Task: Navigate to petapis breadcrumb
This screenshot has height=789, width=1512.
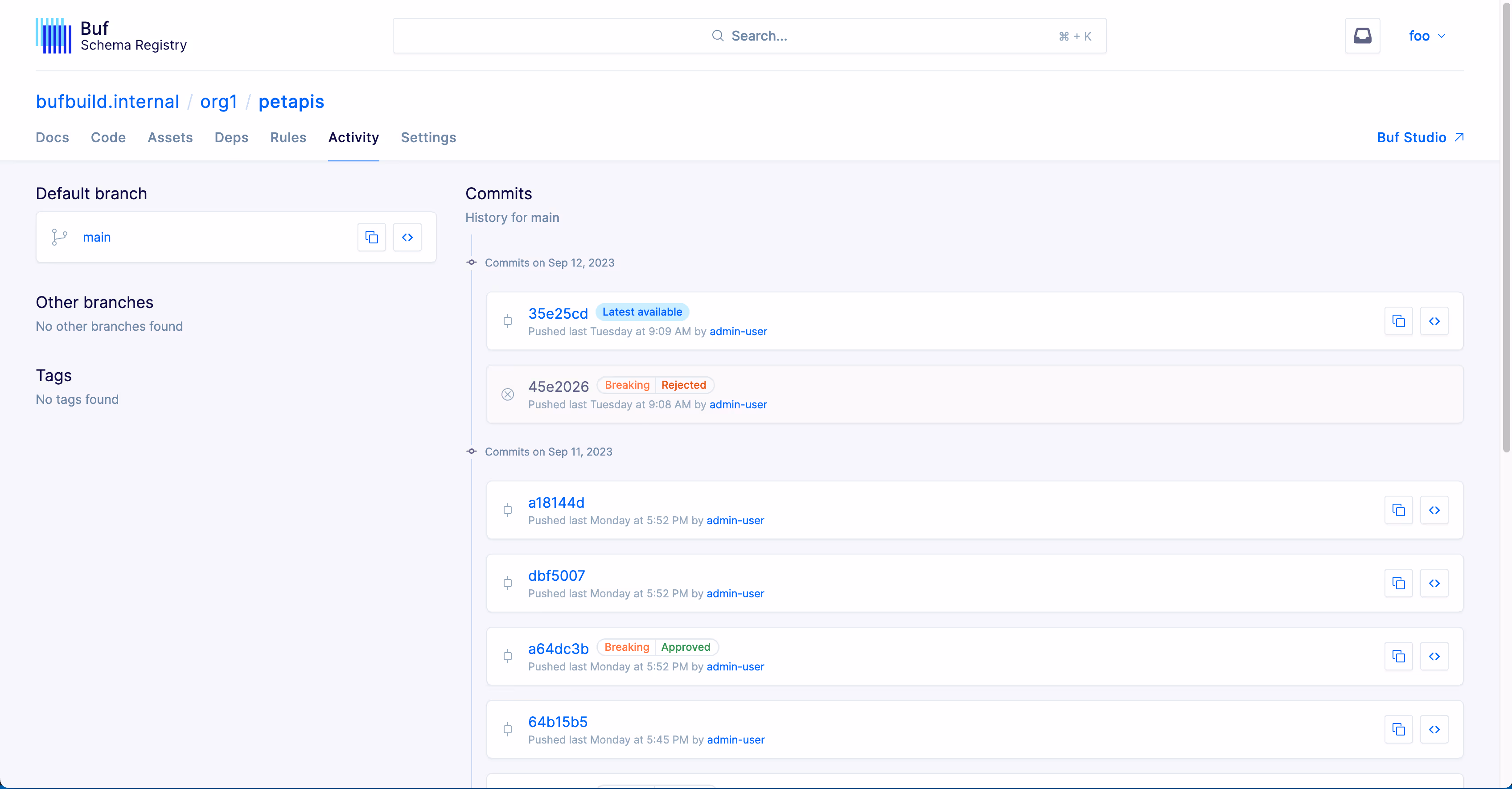Action: click(291, 102)
